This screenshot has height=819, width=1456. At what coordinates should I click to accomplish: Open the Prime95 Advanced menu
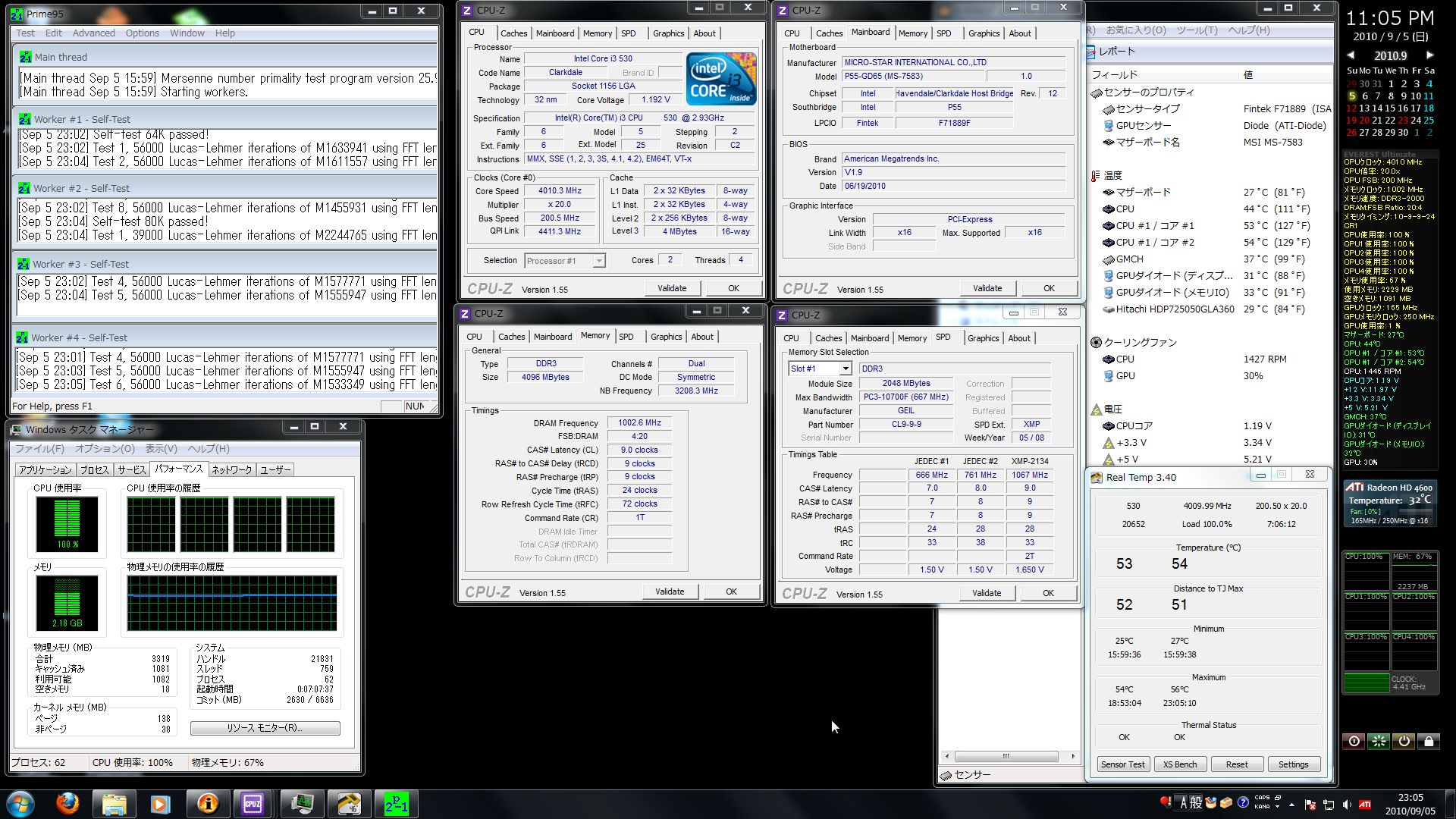(x=94, y=33)
